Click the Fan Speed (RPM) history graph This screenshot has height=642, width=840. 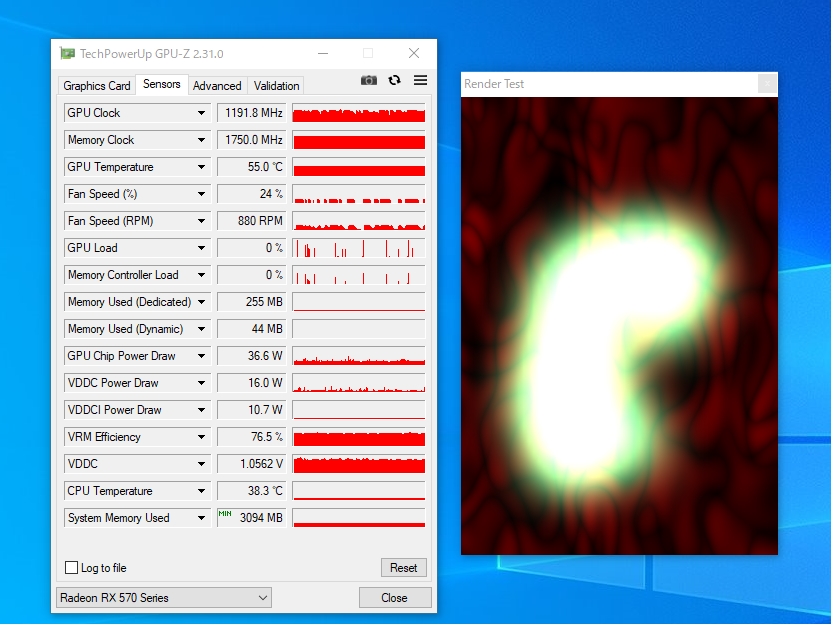point(359,221)
